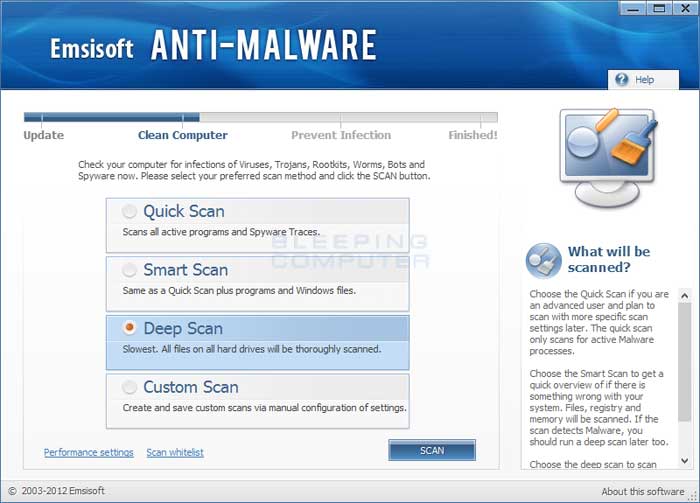This screenshot has height=503, width=700.
Task: Click the window resize grip in corner
Action: (693, 495)
